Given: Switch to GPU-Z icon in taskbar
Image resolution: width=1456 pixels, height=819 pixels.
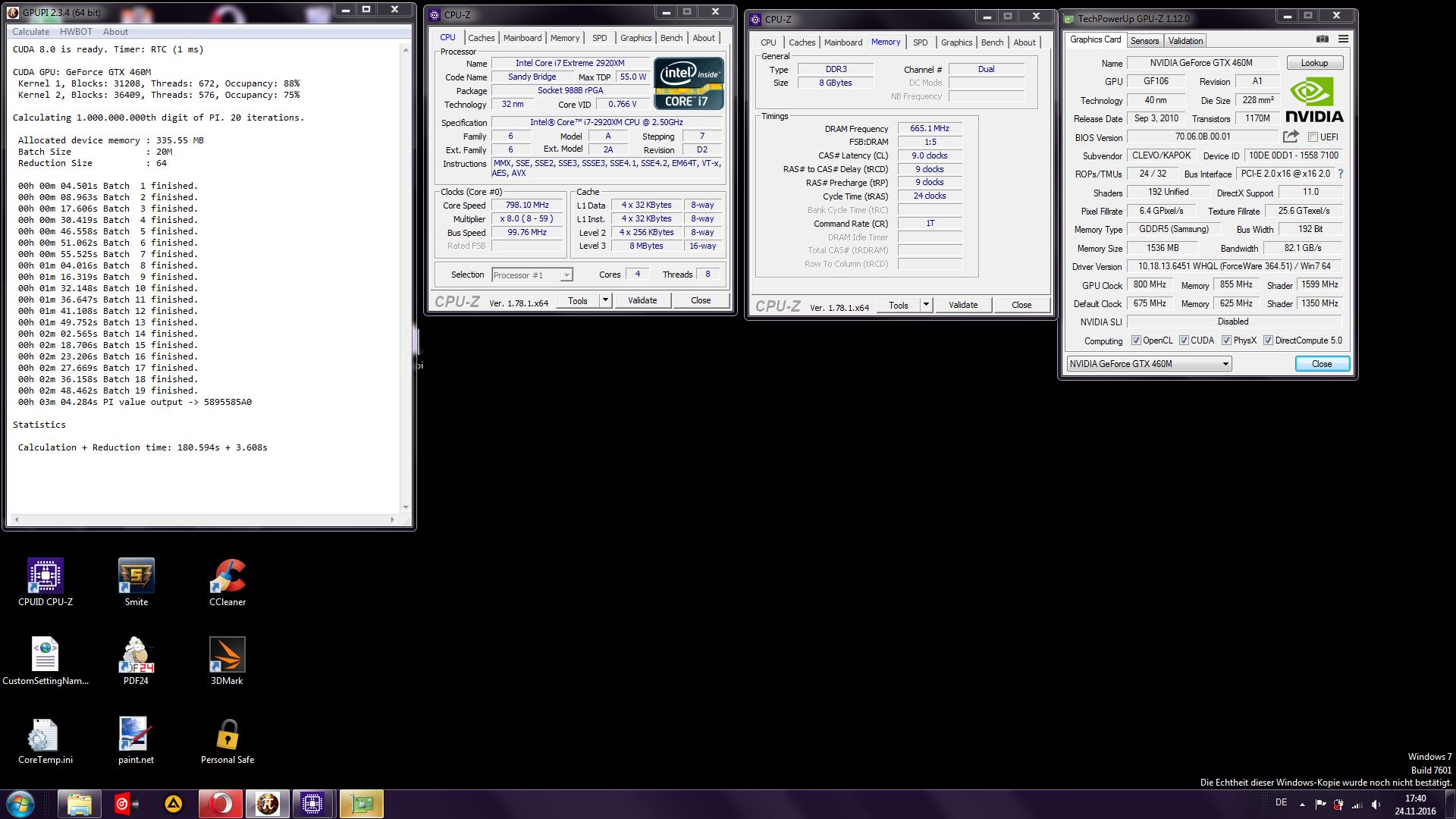Looking at the screenshot, I should (361, 804).
